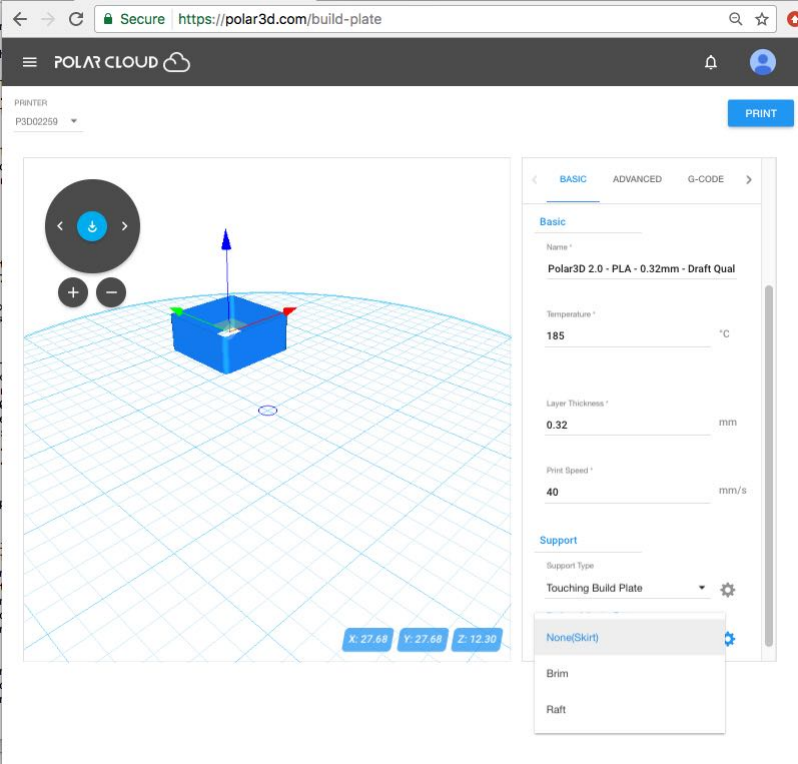This screenshot has height=764, width=798.
Task: Zoom out with the minus button
Action: [x=111, y=292]
